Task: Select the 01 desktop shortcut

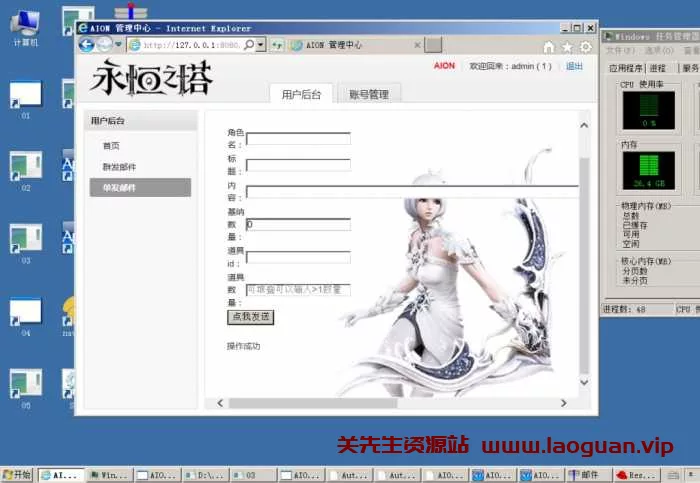Action: pyautogui.click(x=25, y=100)
